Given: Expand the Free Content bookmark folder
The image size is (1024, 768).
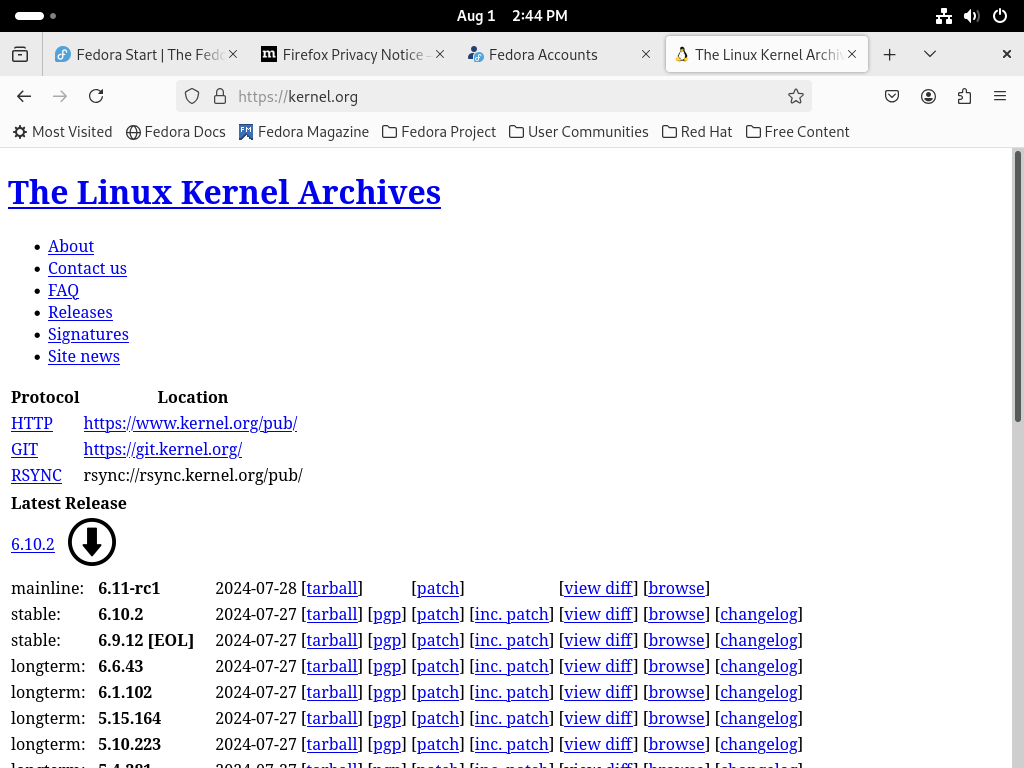Looking at the screenshot, I should [x=797, y=132].
